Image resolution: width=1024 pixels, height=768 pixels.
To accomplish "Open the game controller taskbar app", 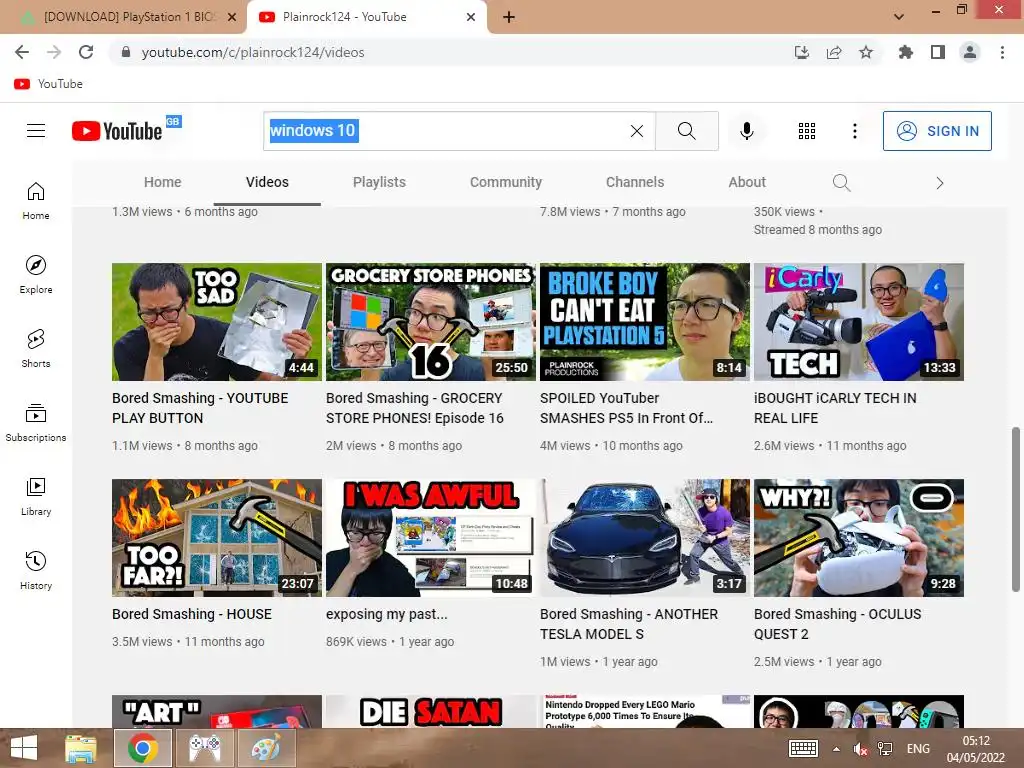I will [204, 748].
